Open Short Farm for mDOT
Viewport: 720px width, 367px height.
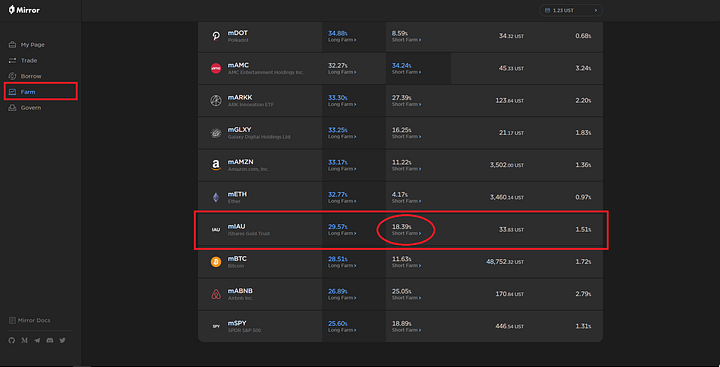[406, 40]
